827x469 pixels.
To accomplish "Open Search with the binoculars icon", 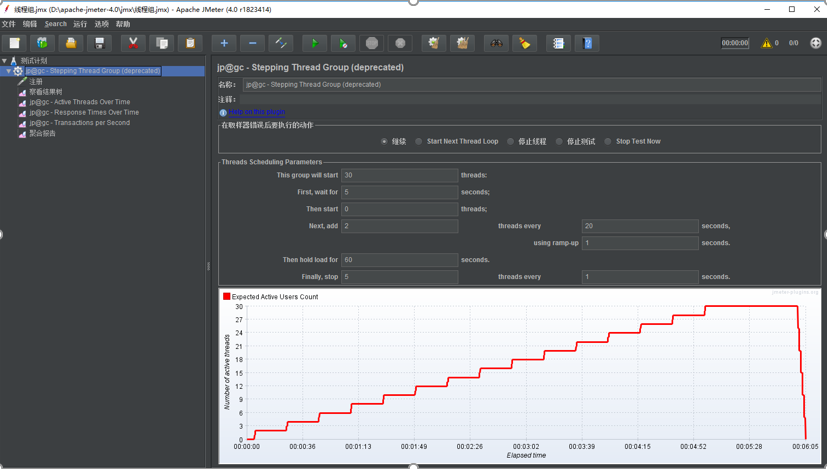I will coord(496,43).
